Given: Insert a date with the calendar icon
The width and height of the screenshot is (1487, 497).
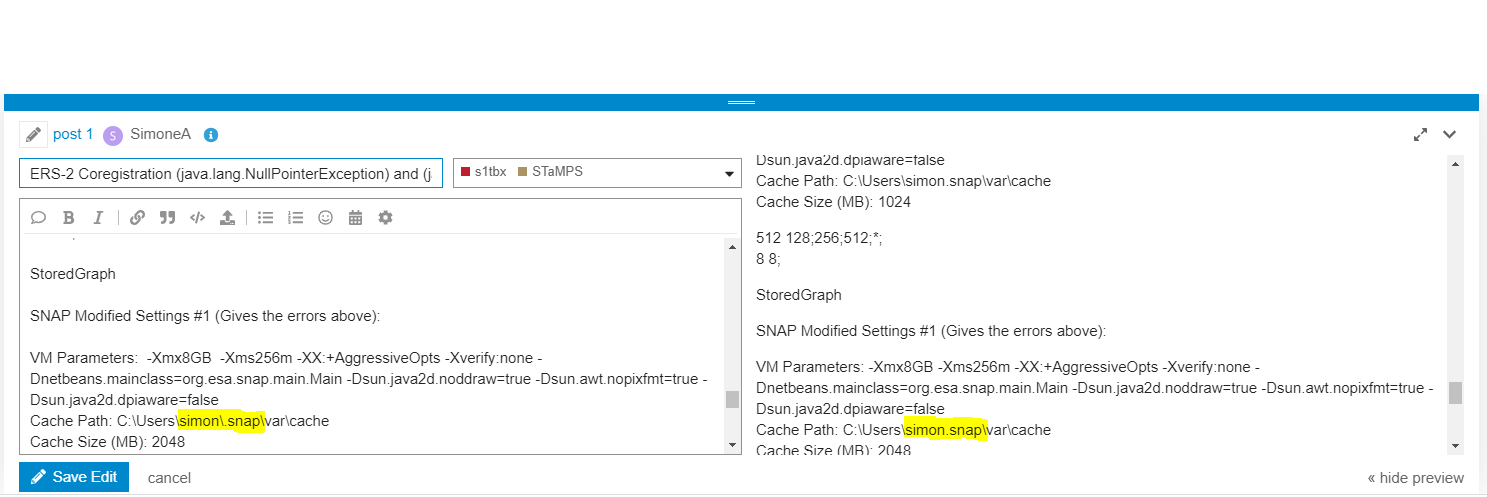Looking at the screenshot, I should pos(355,217).
